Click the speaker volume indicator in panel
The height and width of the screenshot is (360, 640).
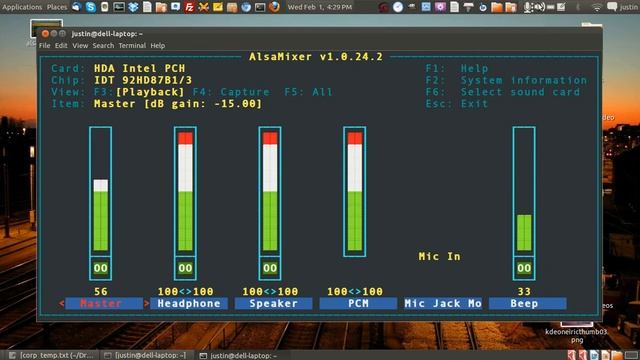(x=539, y=7)
